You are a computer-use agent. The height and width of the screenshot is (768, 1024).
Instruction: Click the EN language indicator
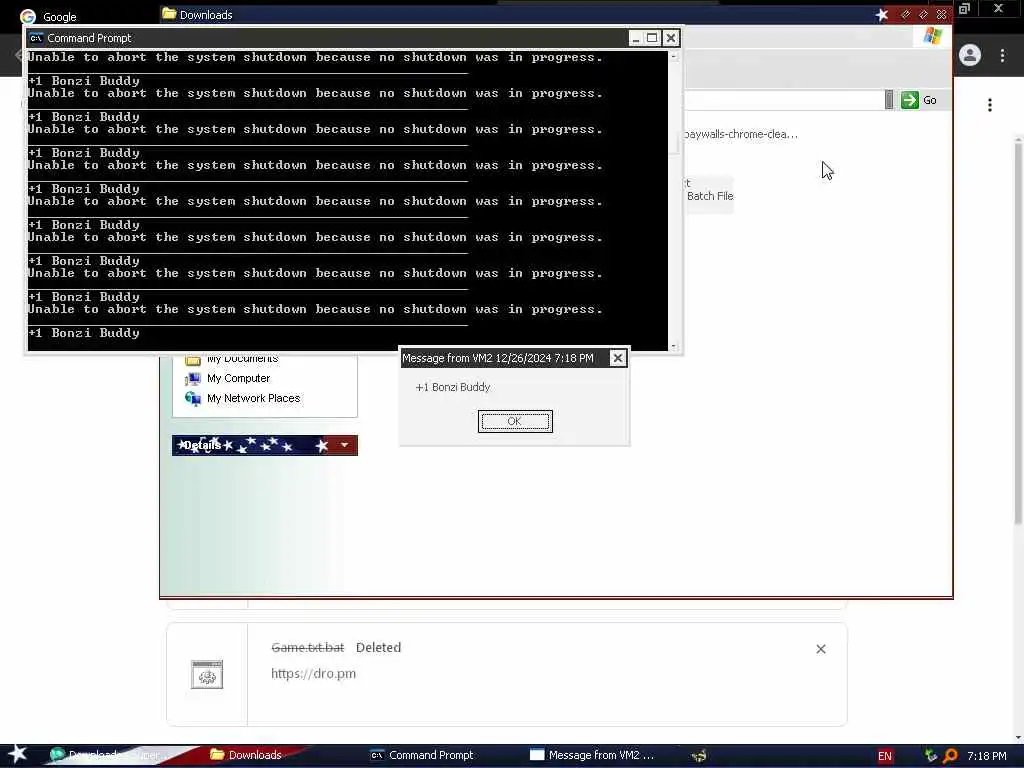[885, 756]
